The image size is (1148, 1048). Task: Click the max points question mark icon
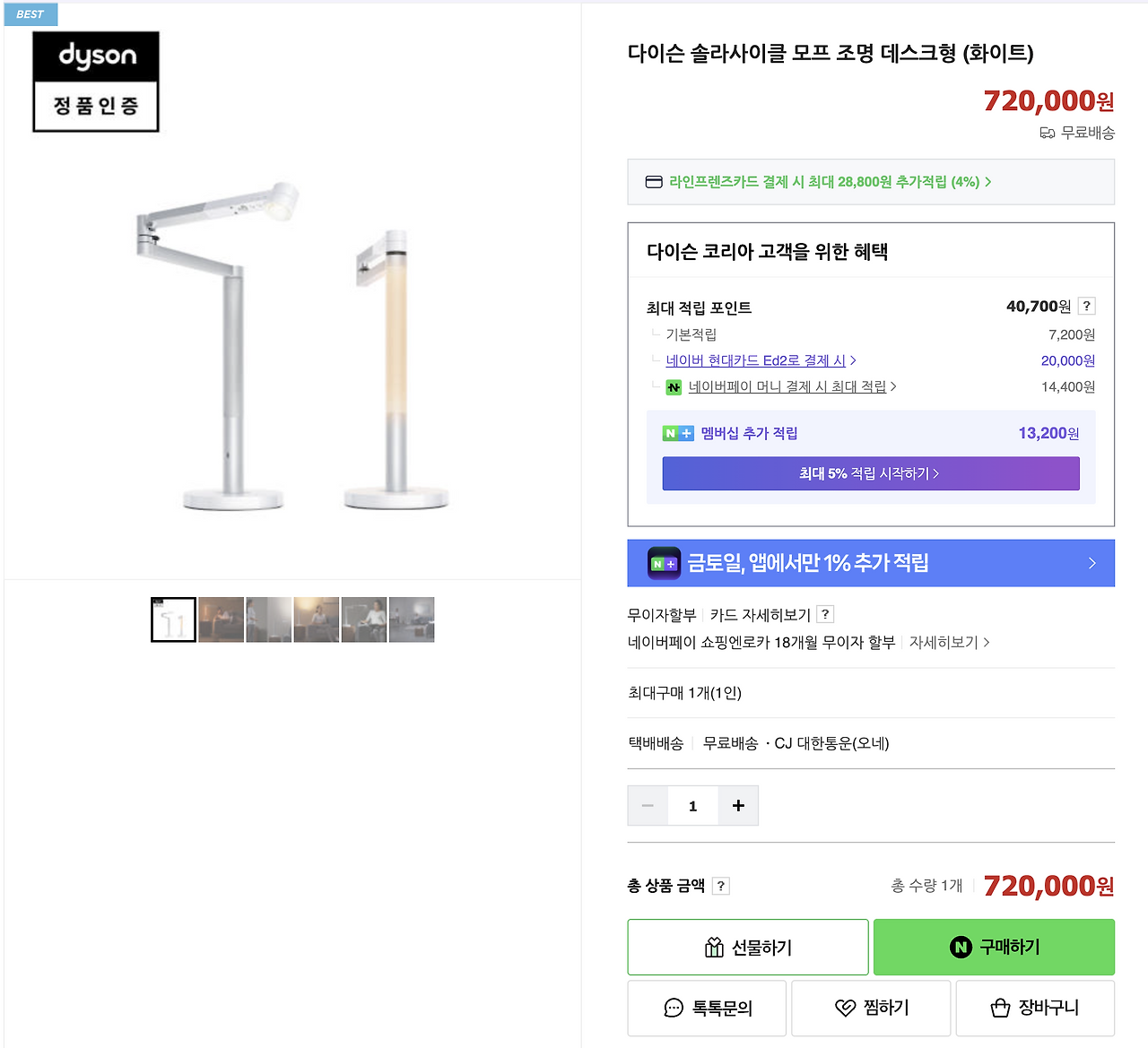coord(1086,306)
